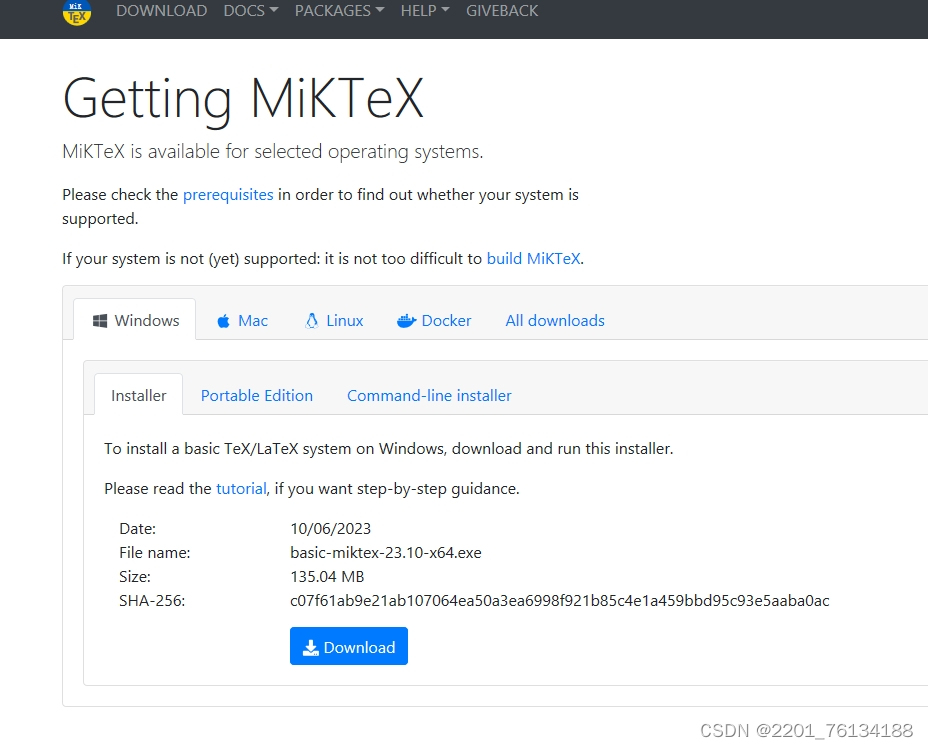This screenshot has height=749, width=928.
Task: Open the All downloads tab
Action: (555, 320)
